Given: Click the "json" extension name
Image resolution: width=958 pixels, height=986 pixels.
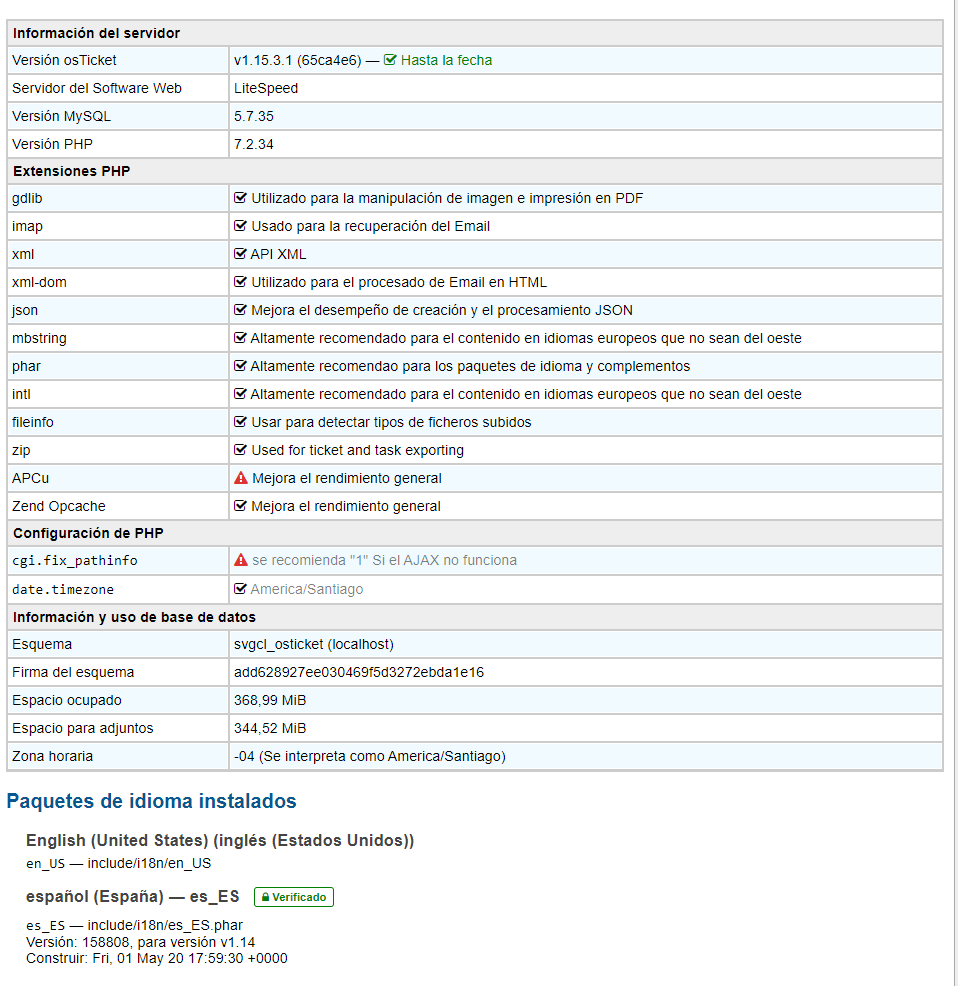Looking at the screenshot, I should tap(25, 310).
